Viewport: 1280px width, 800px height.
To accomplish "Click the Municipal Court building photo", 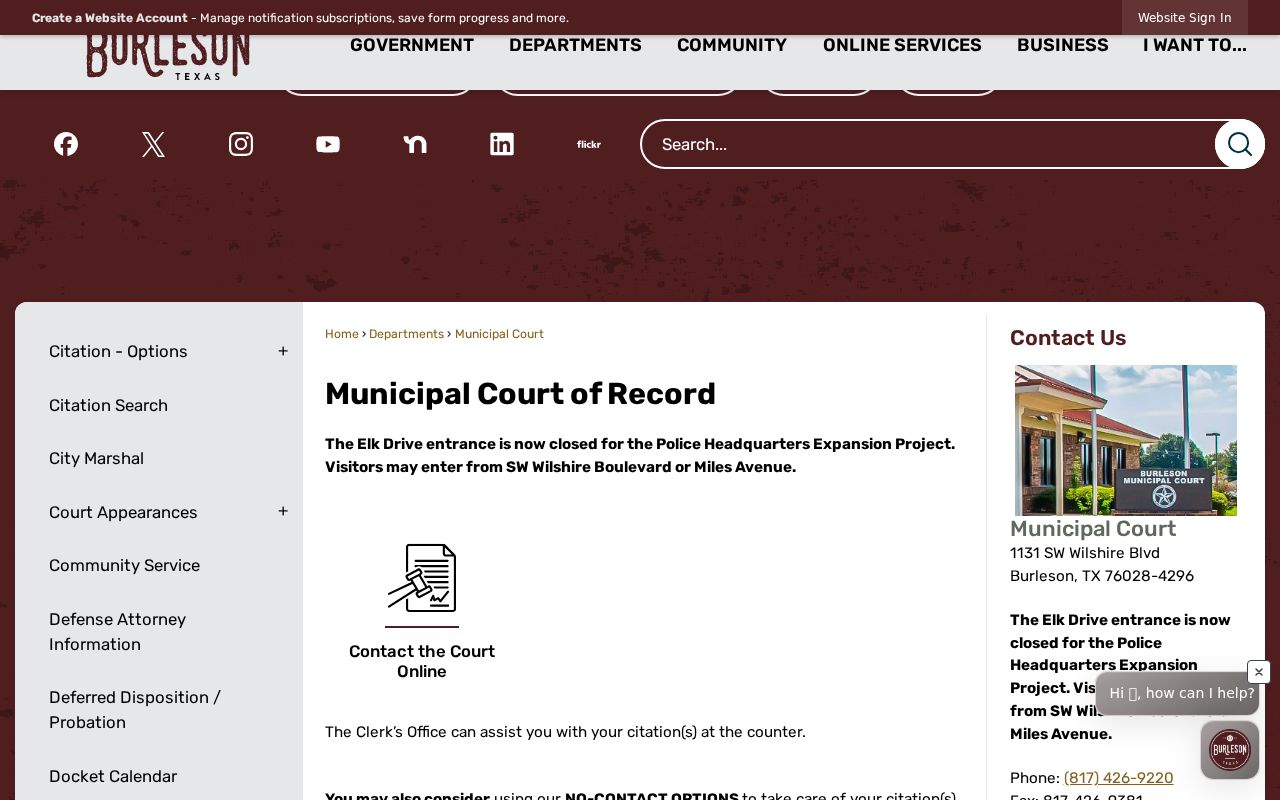I will pos(1126,440).
